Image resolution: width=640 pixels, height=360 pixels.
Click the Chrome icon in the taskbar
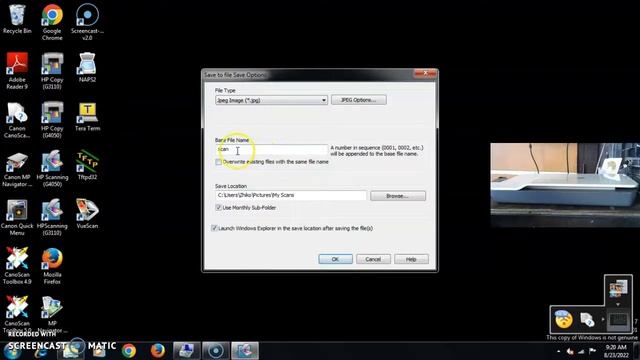click(129, 351)
